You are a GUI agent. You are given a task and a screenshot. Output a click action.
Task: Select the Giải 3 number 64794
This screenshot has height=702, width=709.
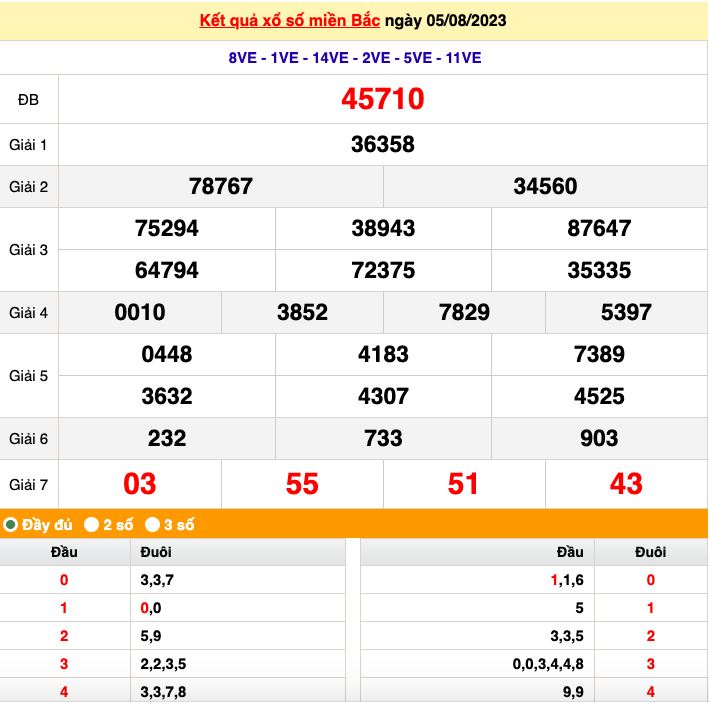(166, 270)
